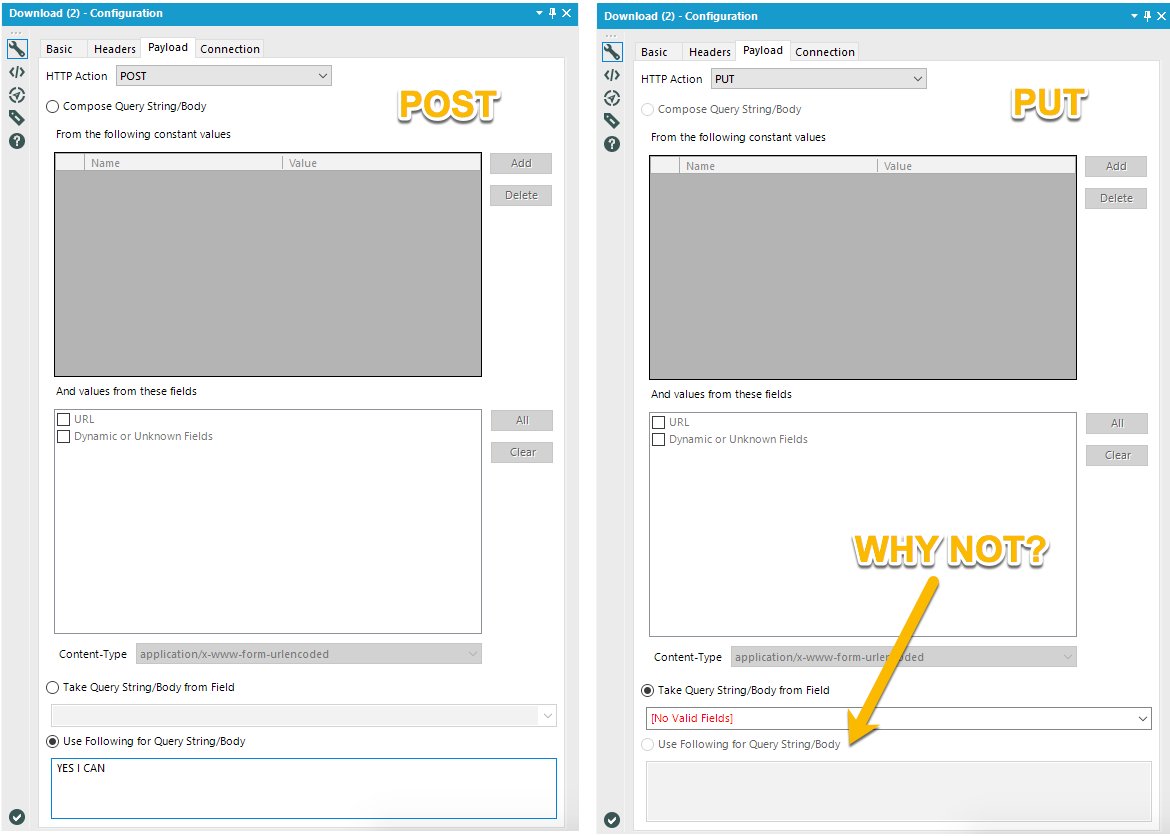Open Help via the question mark icon
1170x836 pixels.
[x=16, y=141]
